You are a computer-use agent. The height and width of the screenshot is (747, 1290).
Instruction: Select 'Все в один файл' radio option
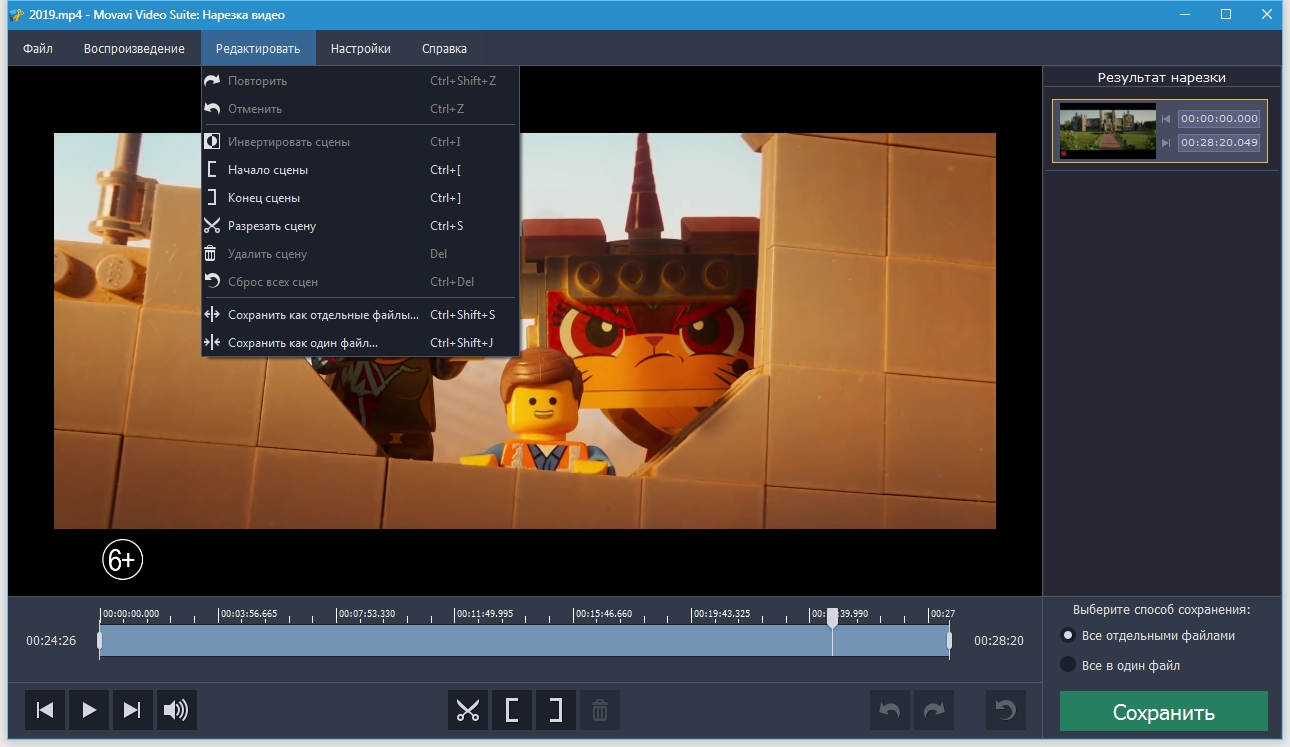click(1068, 665)
